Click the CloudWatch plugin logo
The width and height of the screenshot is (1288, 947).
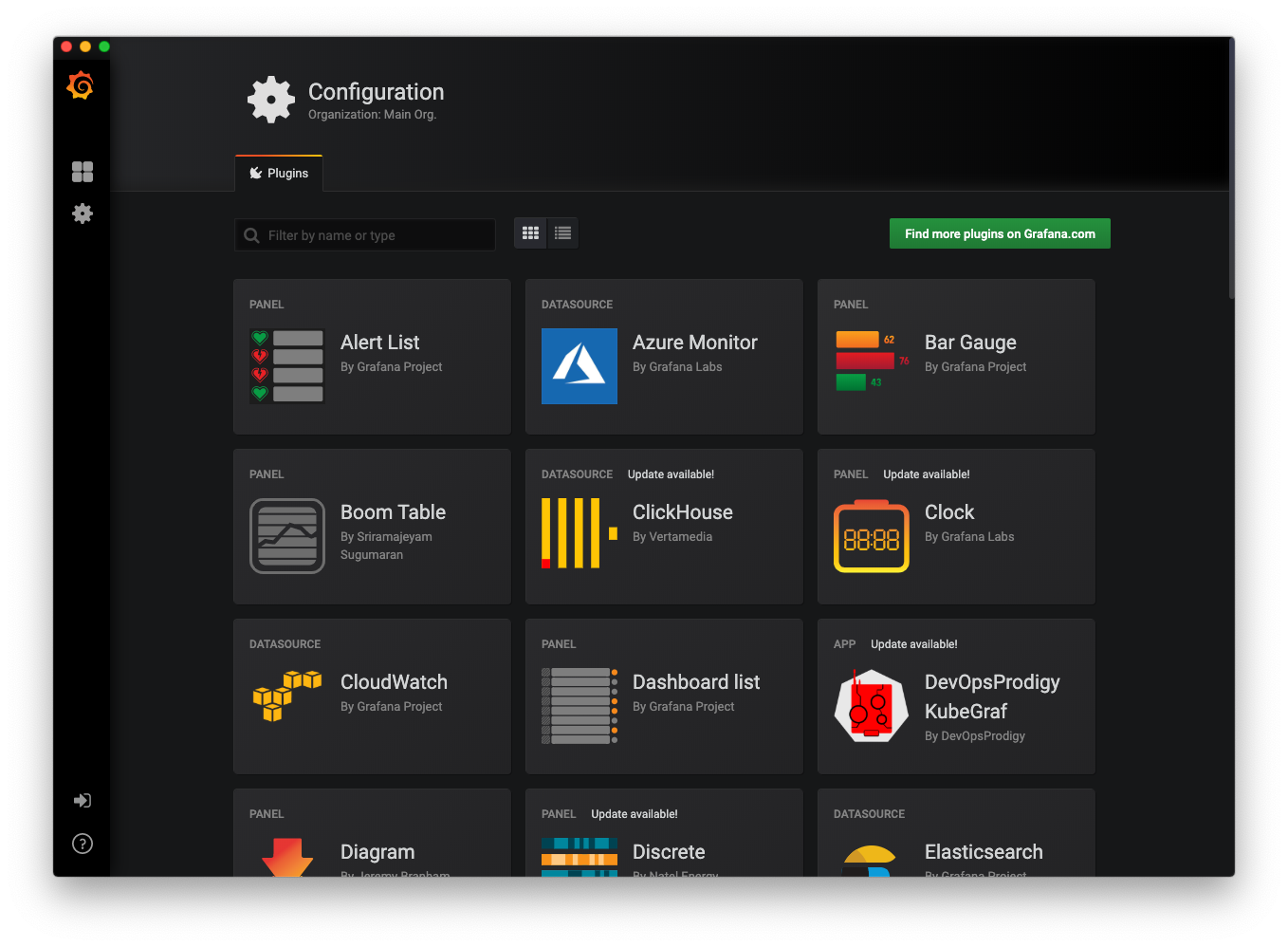[287, 696]
